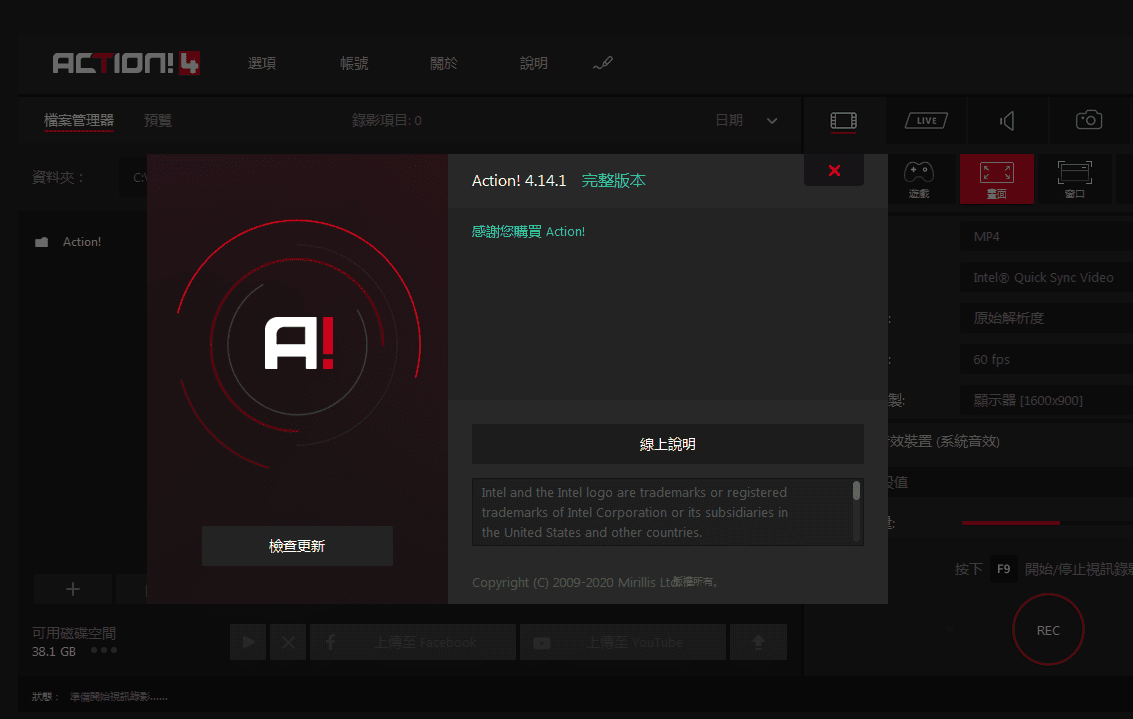Screen dimensions: 1133x719
Task: Open the 選項 options menu
Action: click(262, 63)
